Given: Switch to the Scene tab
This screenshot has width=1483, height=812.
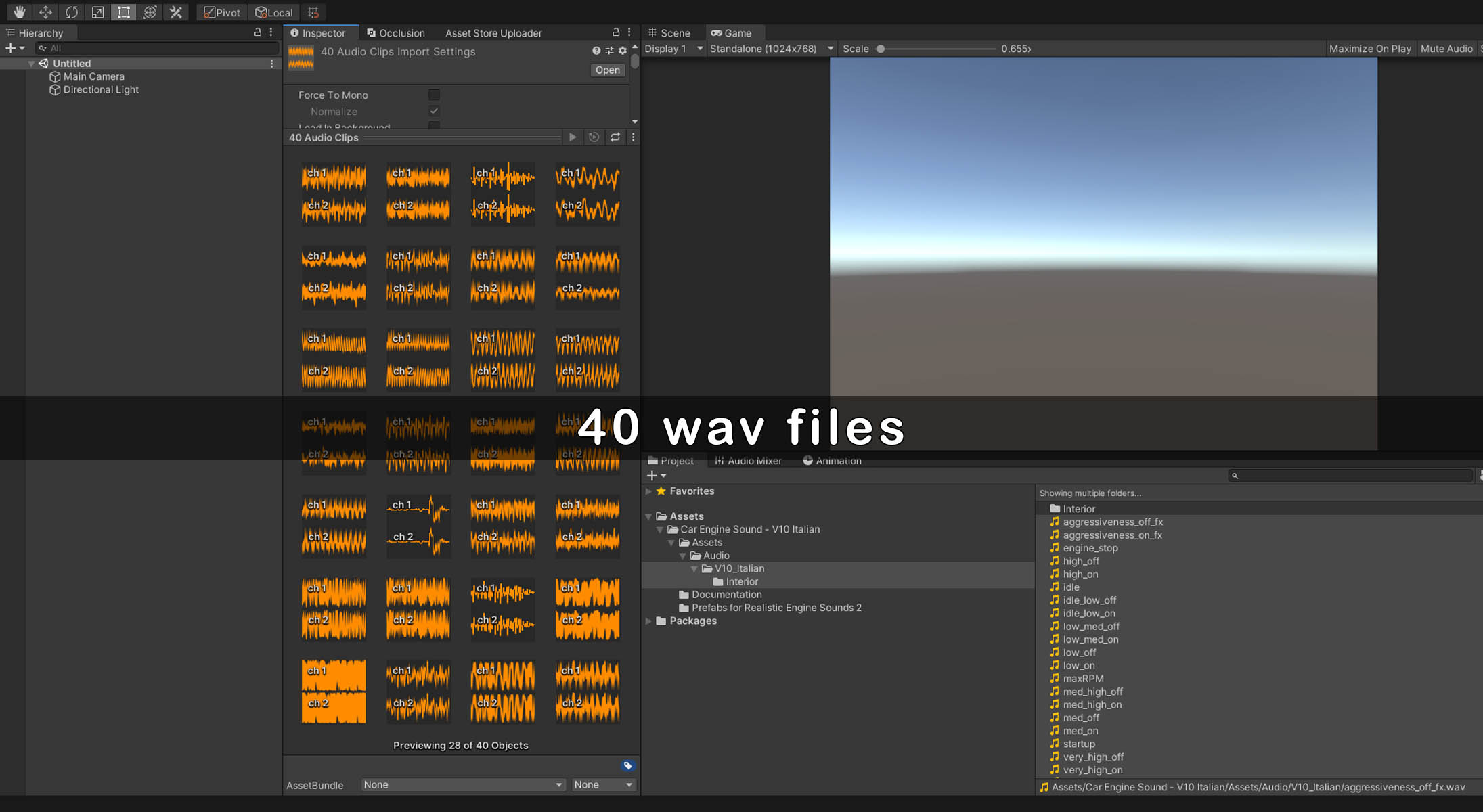Looking at the screenshot, I should (669, 33).
